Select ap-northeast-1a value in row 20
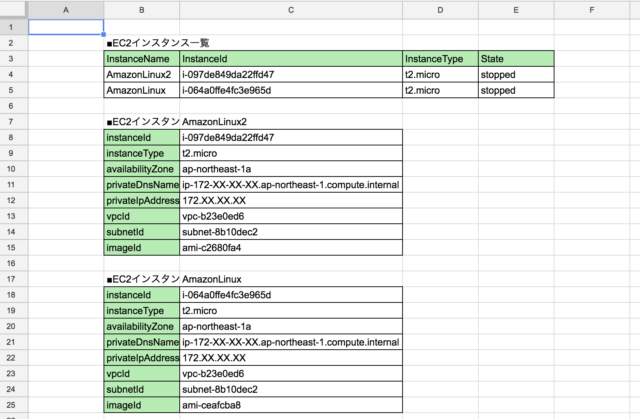 coord(291,326)
